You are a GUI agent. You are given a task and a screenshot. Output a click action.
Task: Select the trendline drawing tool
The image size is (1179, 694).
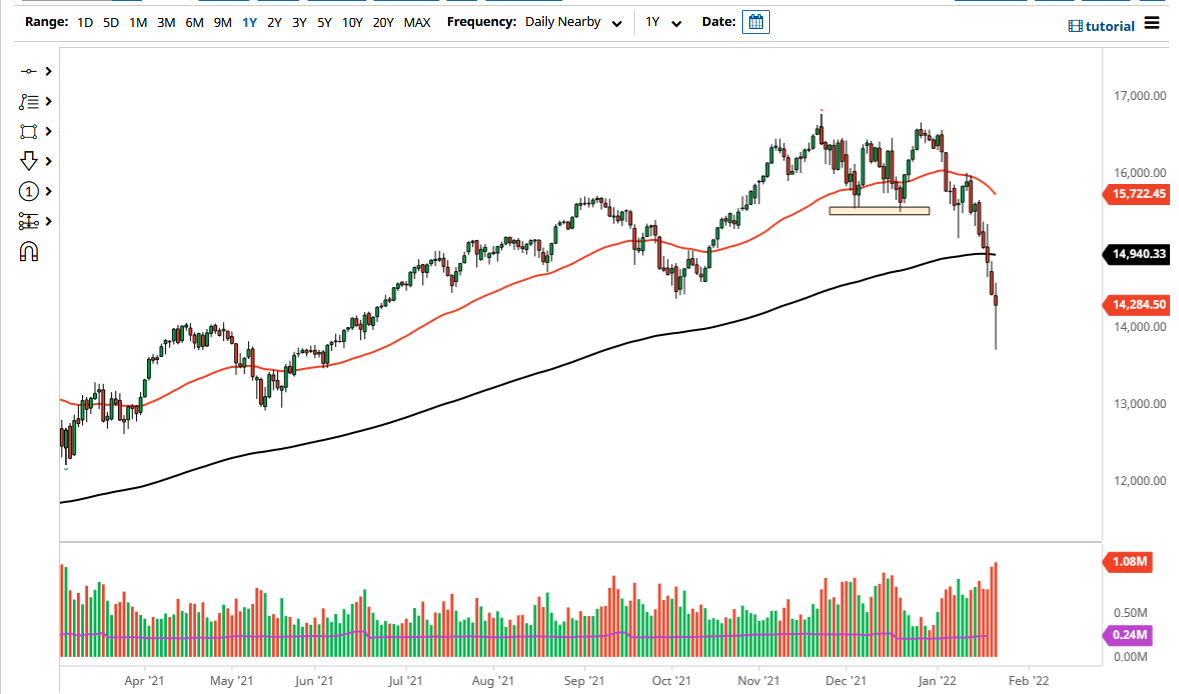pyautogui.click(x=28, y=71)
